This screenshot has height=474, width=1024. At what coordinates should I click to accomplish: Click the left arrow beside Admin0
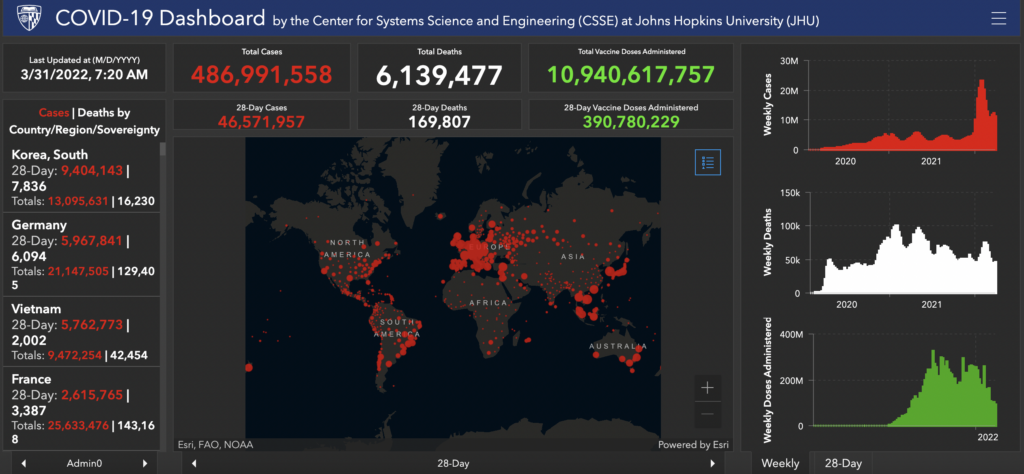24,464
